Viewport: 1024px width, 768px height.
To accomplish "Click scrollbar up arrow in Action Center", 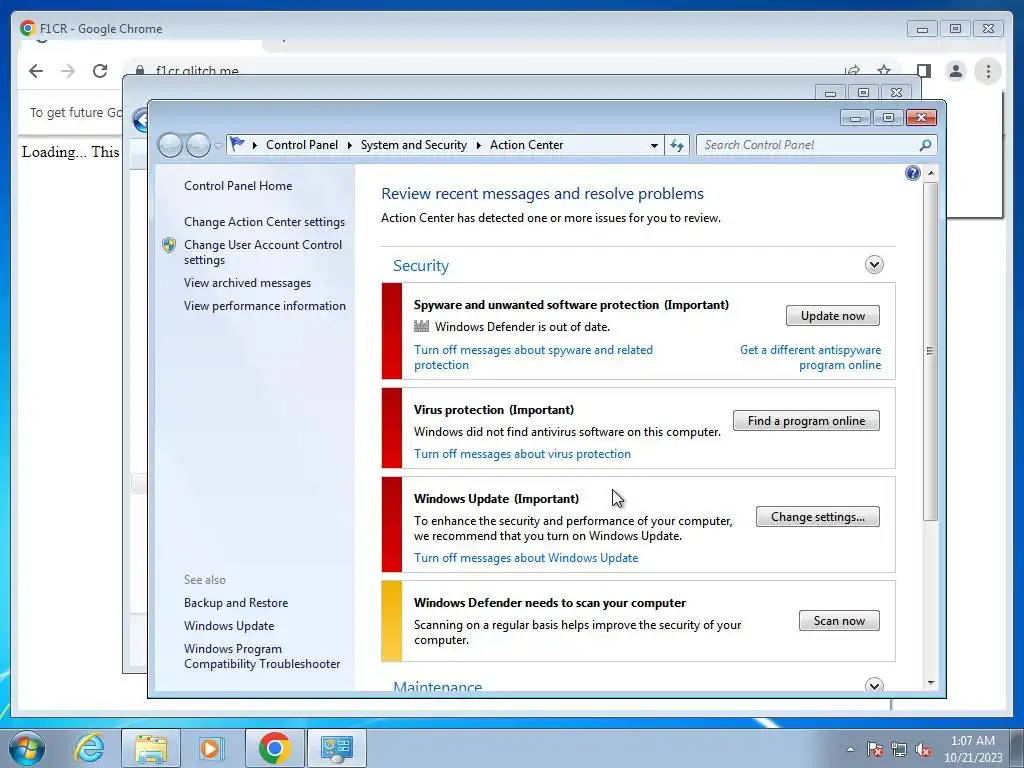I will click(x=931, y=173).
